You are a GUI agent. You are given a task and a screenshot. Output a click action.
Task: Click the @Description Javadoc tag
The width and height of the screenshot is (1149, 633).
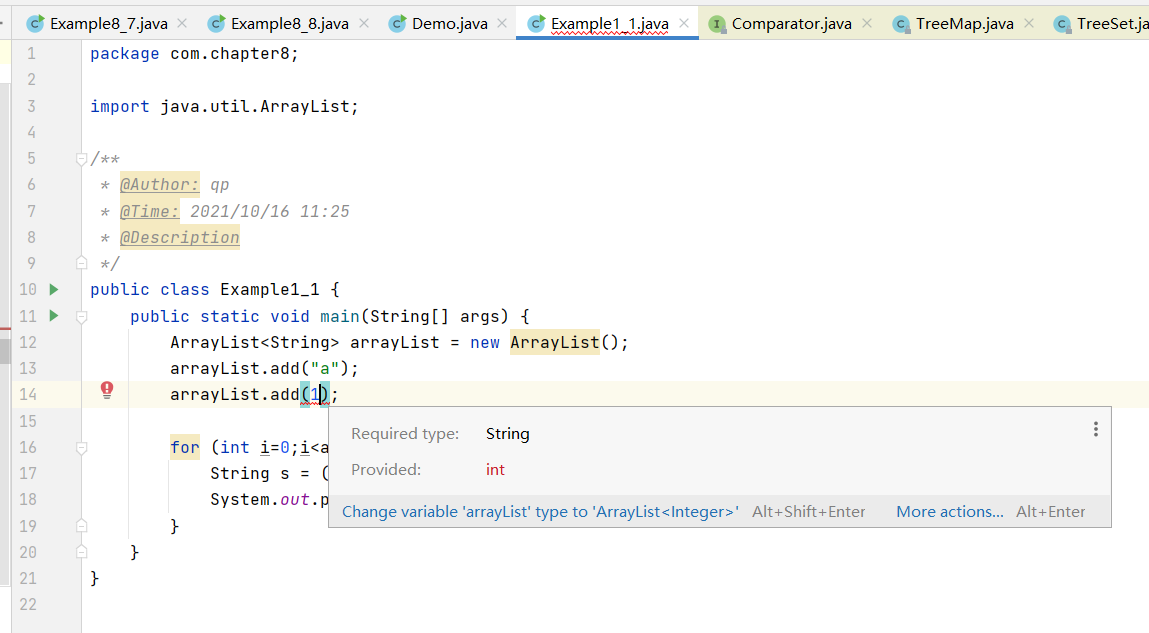180,237
